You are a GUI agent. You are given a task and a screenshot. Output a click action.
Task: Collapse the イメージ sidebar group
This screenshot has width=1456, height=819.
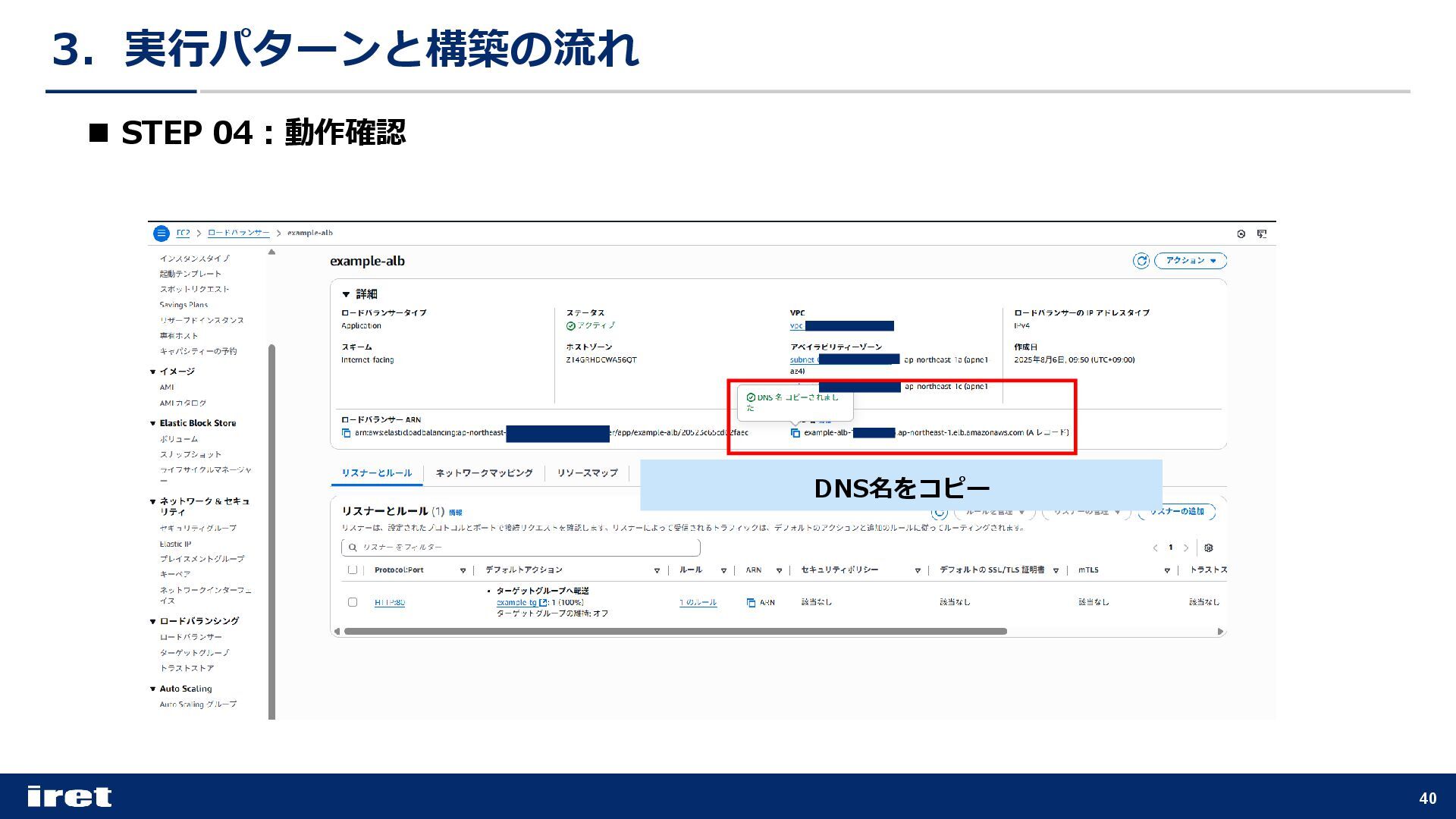152,372
